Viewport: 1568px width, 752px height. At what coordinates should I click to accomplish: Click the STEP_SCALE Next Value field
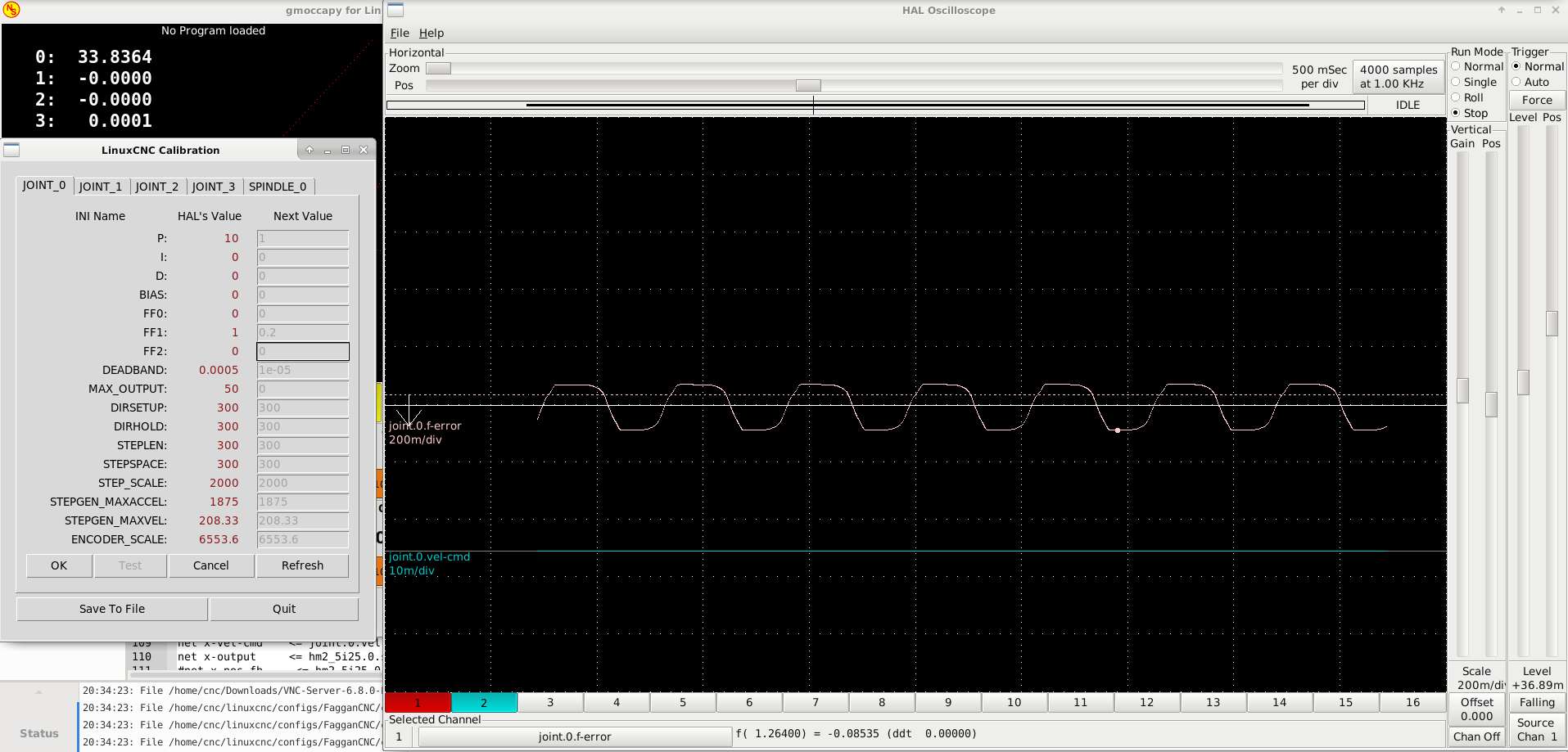click(303, 483)
